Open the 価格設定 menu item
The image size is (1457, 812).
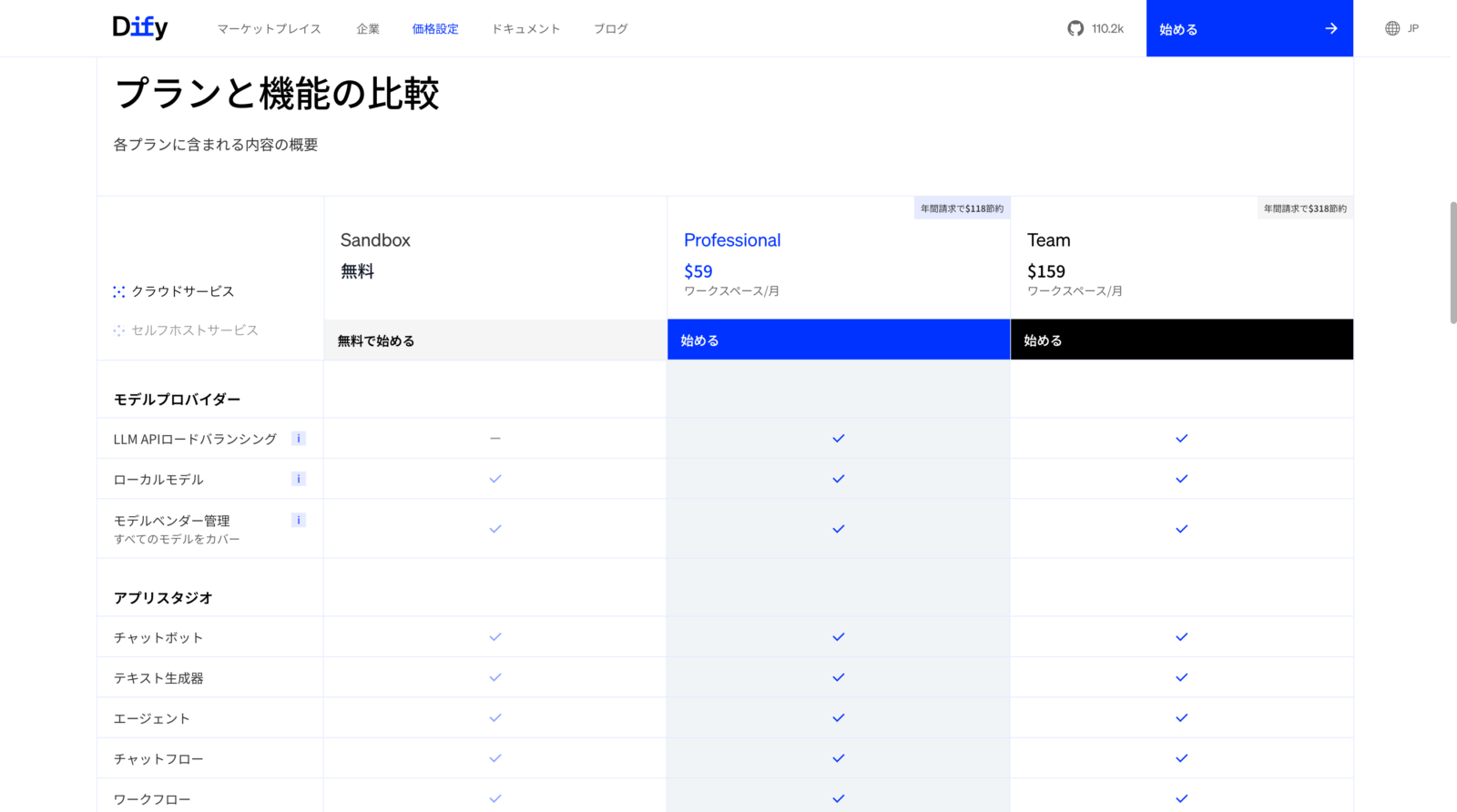[x=435, y=29]
